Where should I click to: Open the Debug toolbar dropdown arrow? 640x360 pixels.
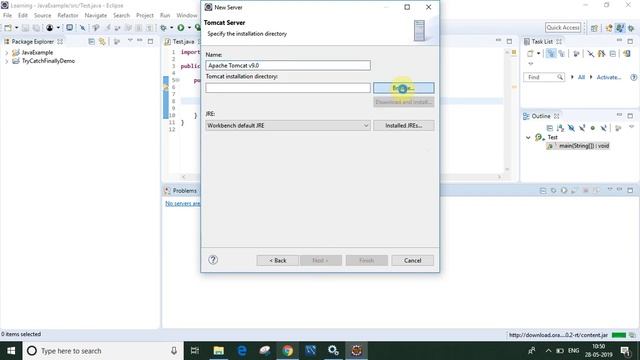point(171,28)
